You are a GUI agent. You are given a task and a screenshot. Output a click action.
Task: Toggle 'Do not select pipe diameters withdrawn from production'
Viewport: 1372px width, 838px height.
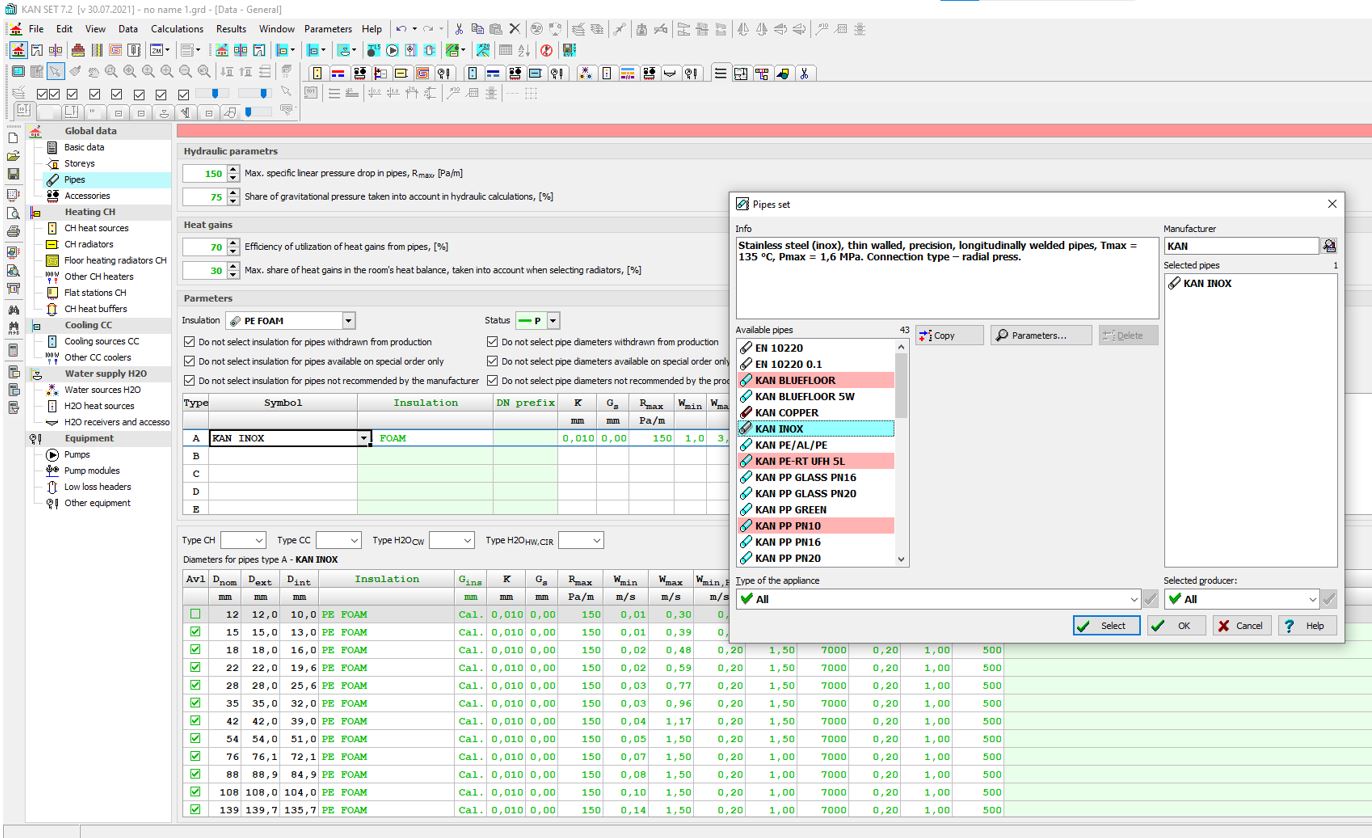point(492,342)
